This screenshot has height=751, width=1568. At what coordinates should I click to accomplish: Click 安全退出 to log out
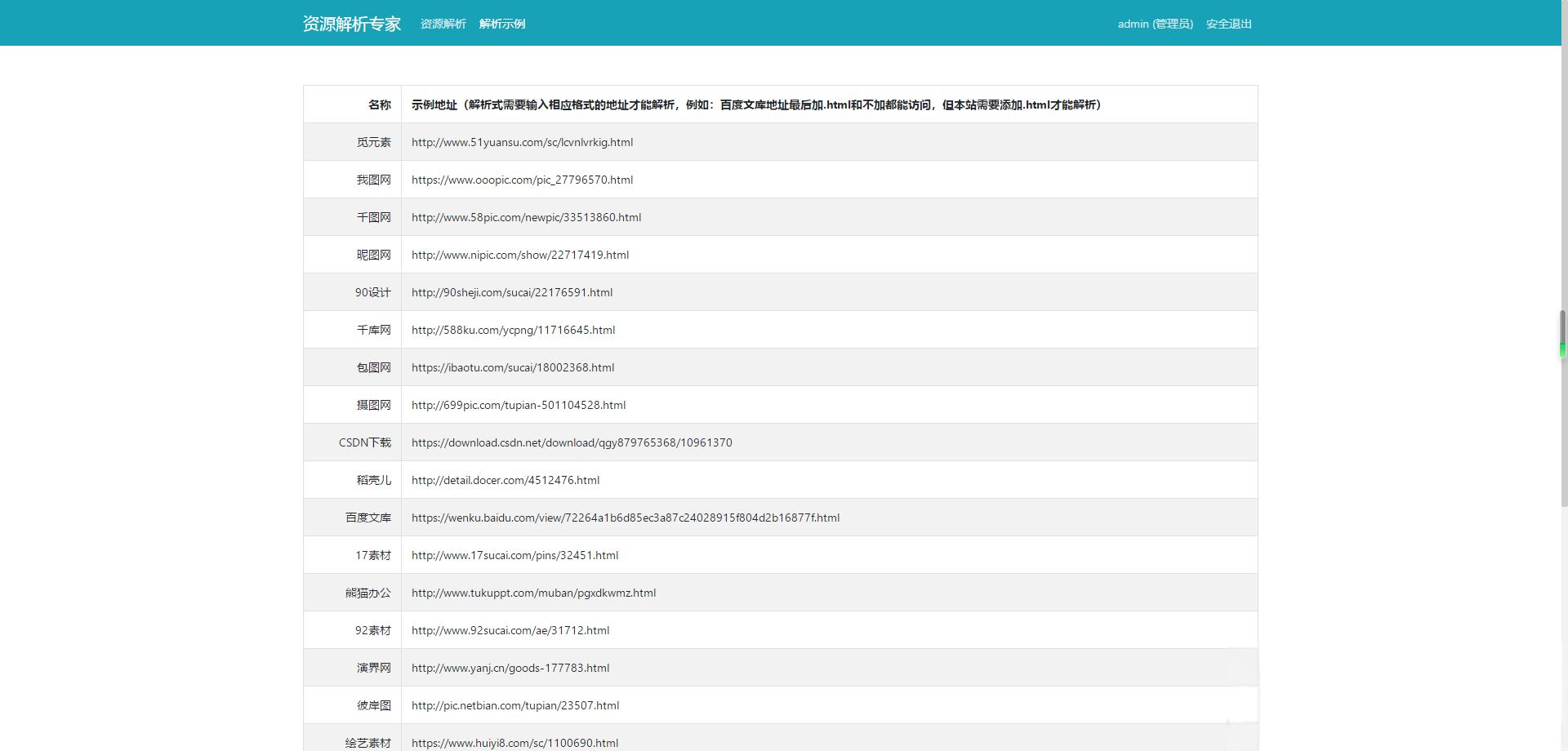tap(1229, 24)
